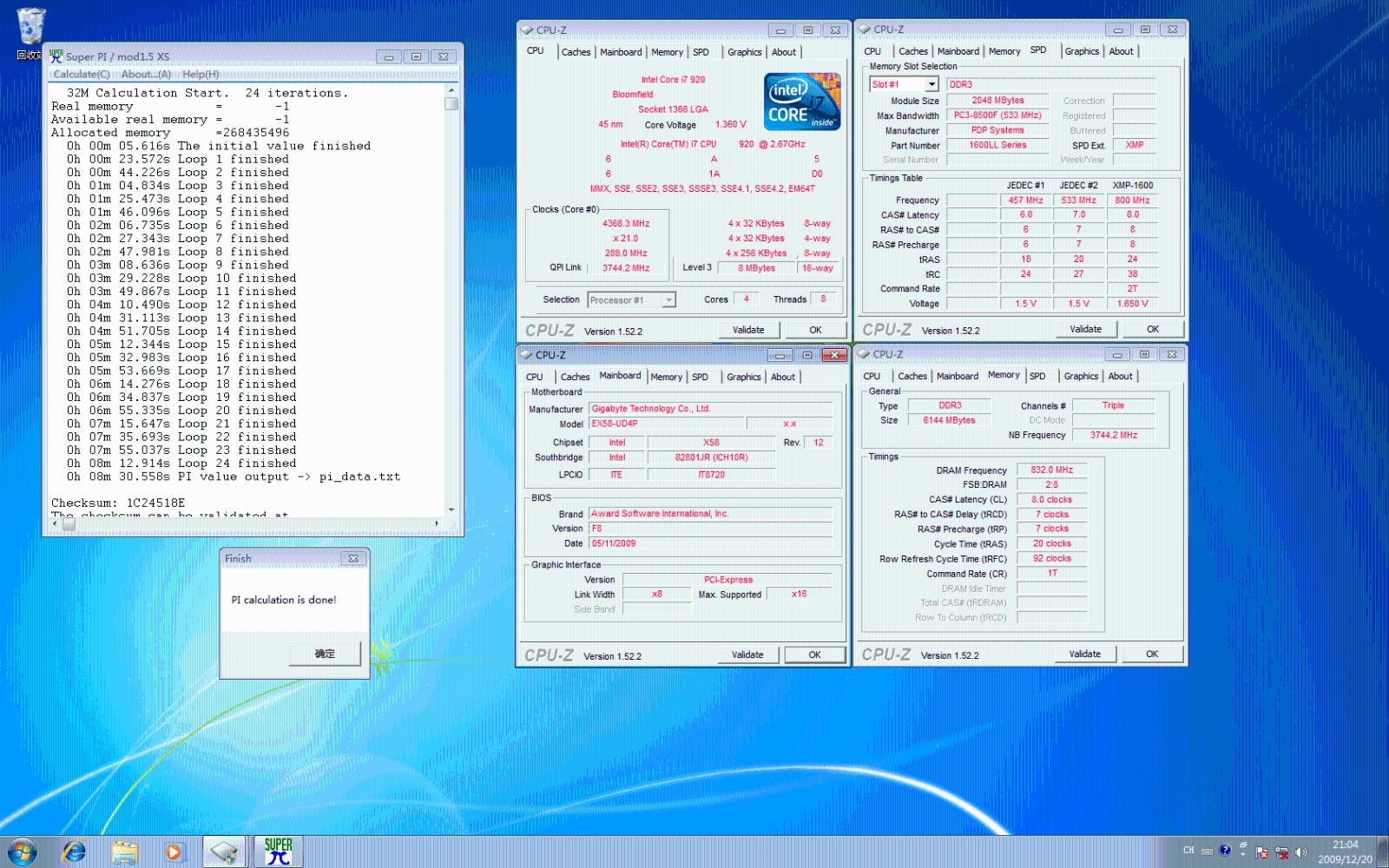Open About tab in the SPD CPU-Z window
Image resolution: width=1389 pixels, height=868 pixels.
(1121, 51)
